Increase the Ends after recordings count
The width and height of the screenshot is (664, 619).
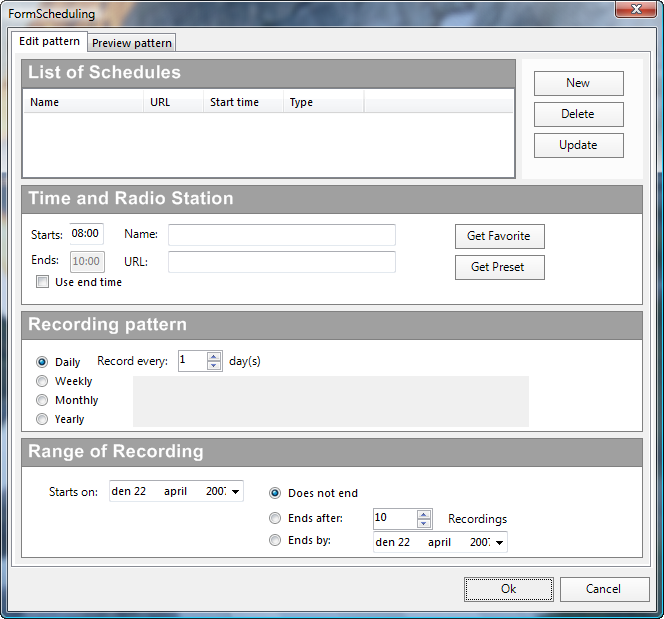(424, 514)
